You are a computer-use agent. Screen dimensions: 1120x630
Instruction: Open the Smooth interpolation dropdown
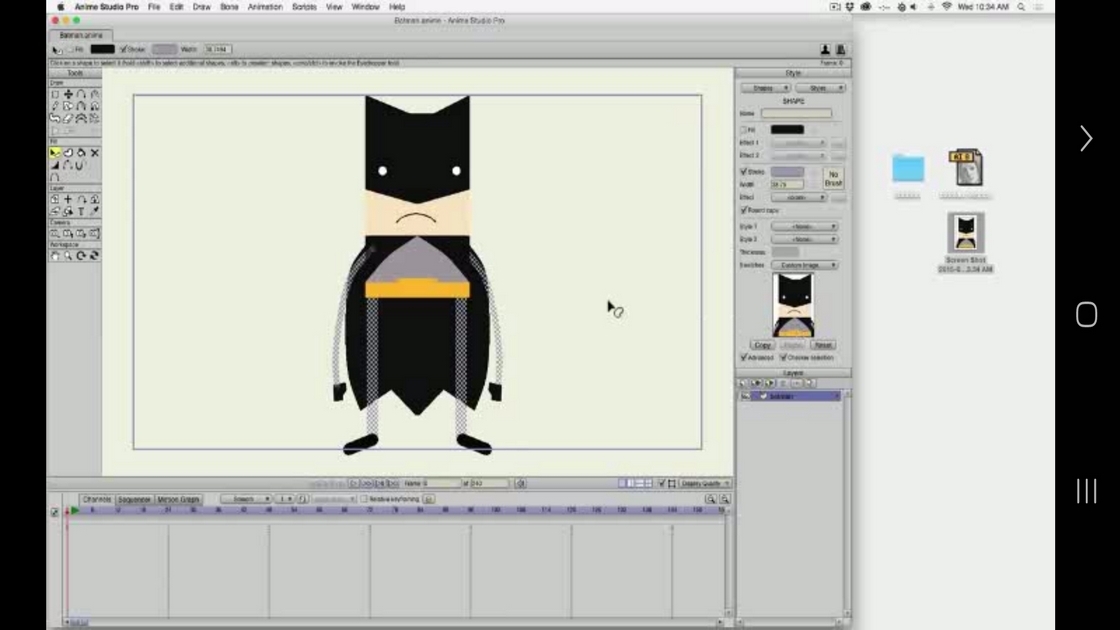246,499
